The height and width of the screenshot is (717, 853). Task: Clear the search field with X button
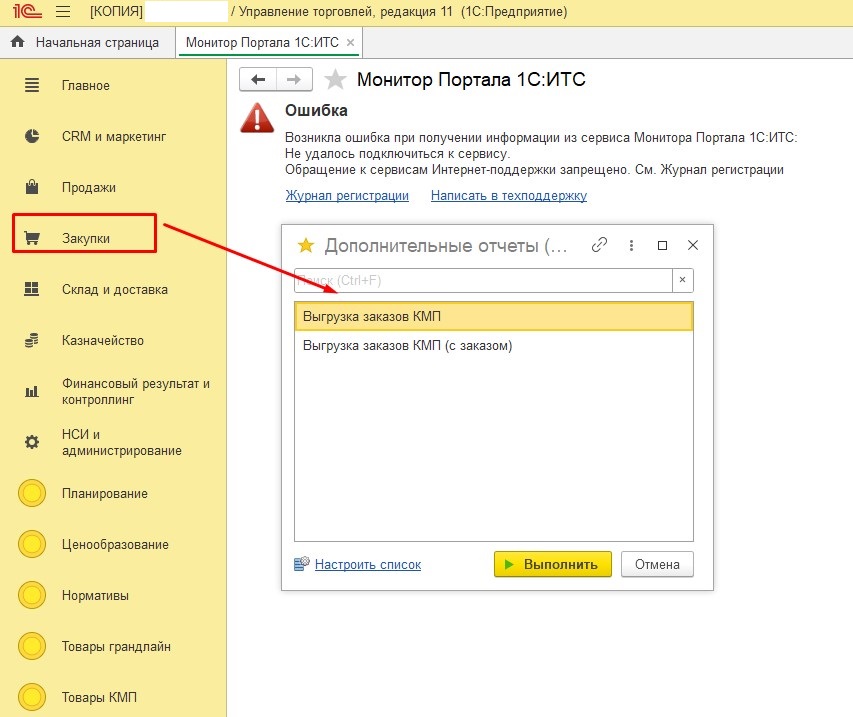(x=681, y=280)
